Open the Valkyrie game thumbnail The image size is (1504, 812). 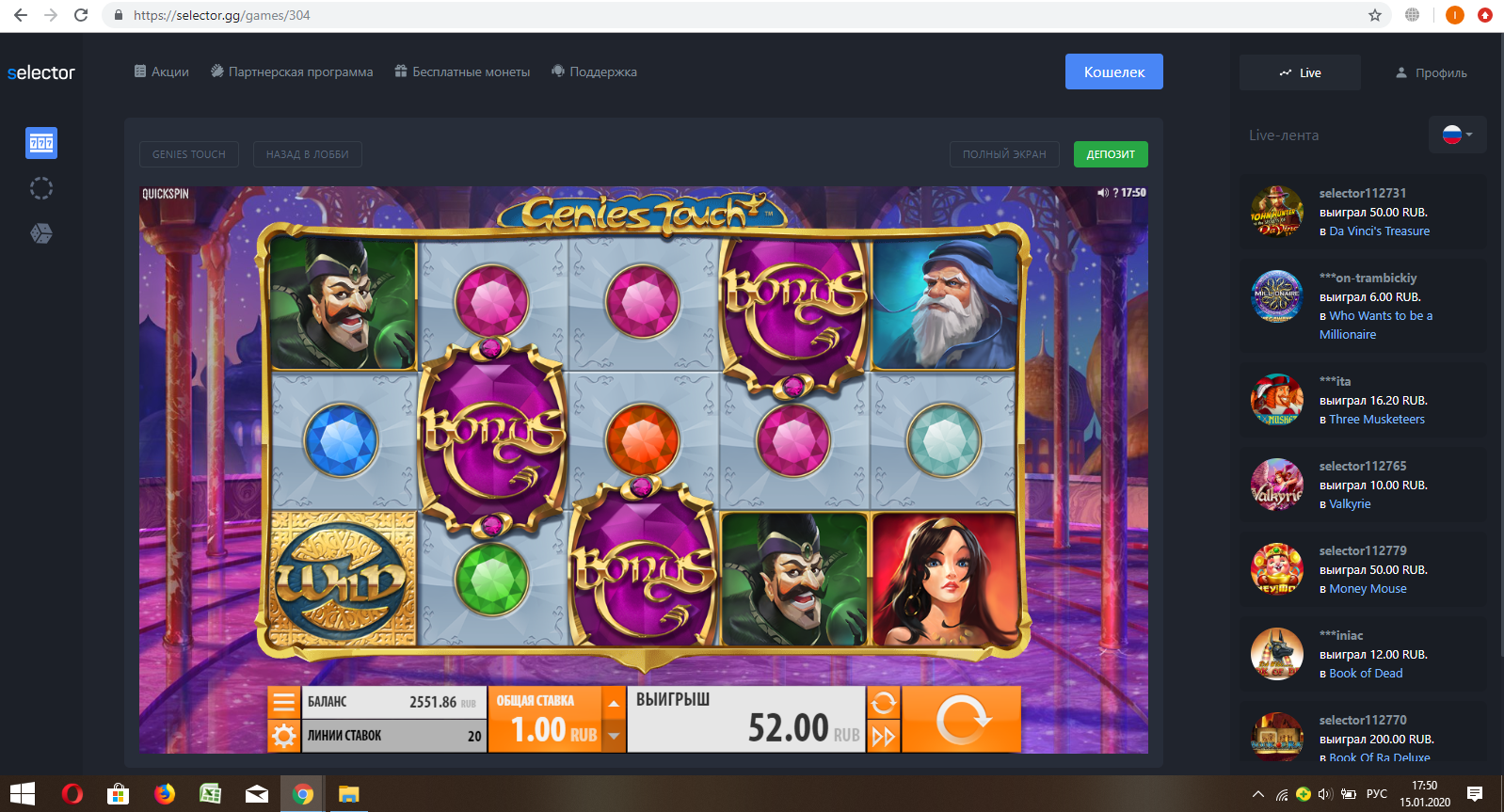(1277, 485)
